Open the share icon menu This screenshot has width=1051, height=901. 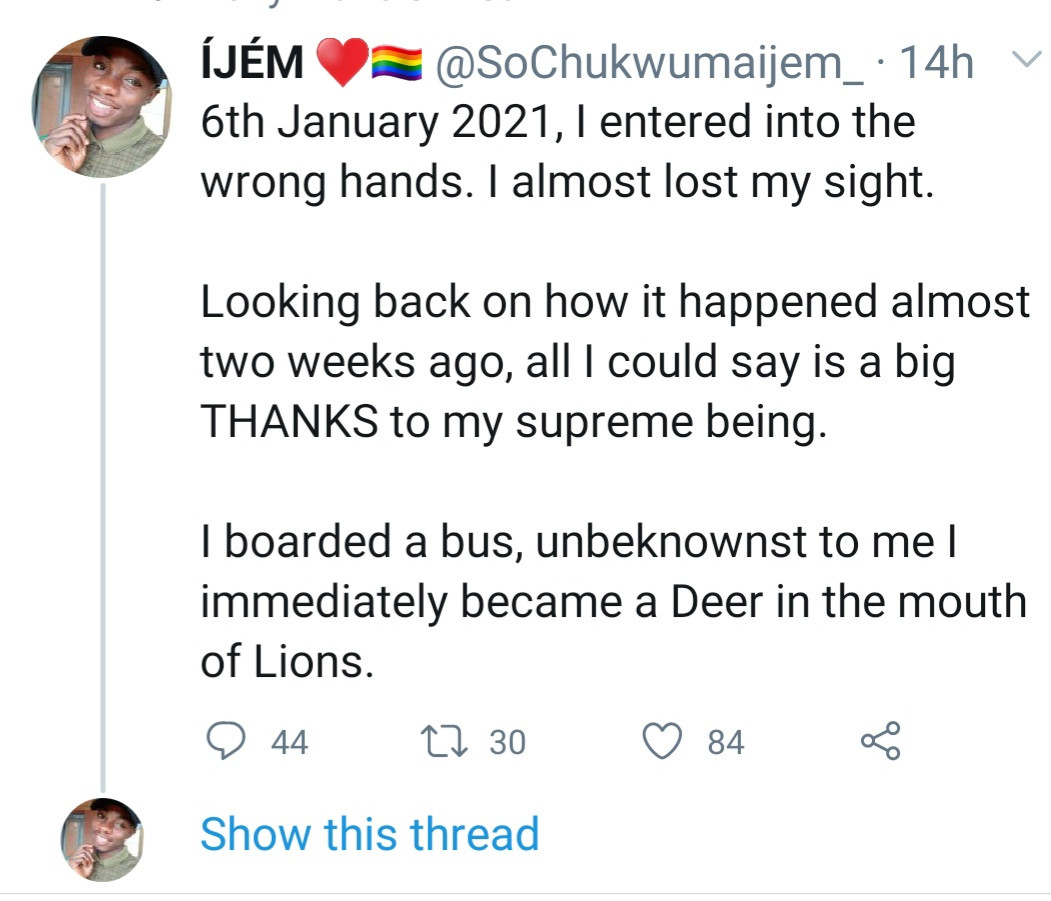point(881,742)
